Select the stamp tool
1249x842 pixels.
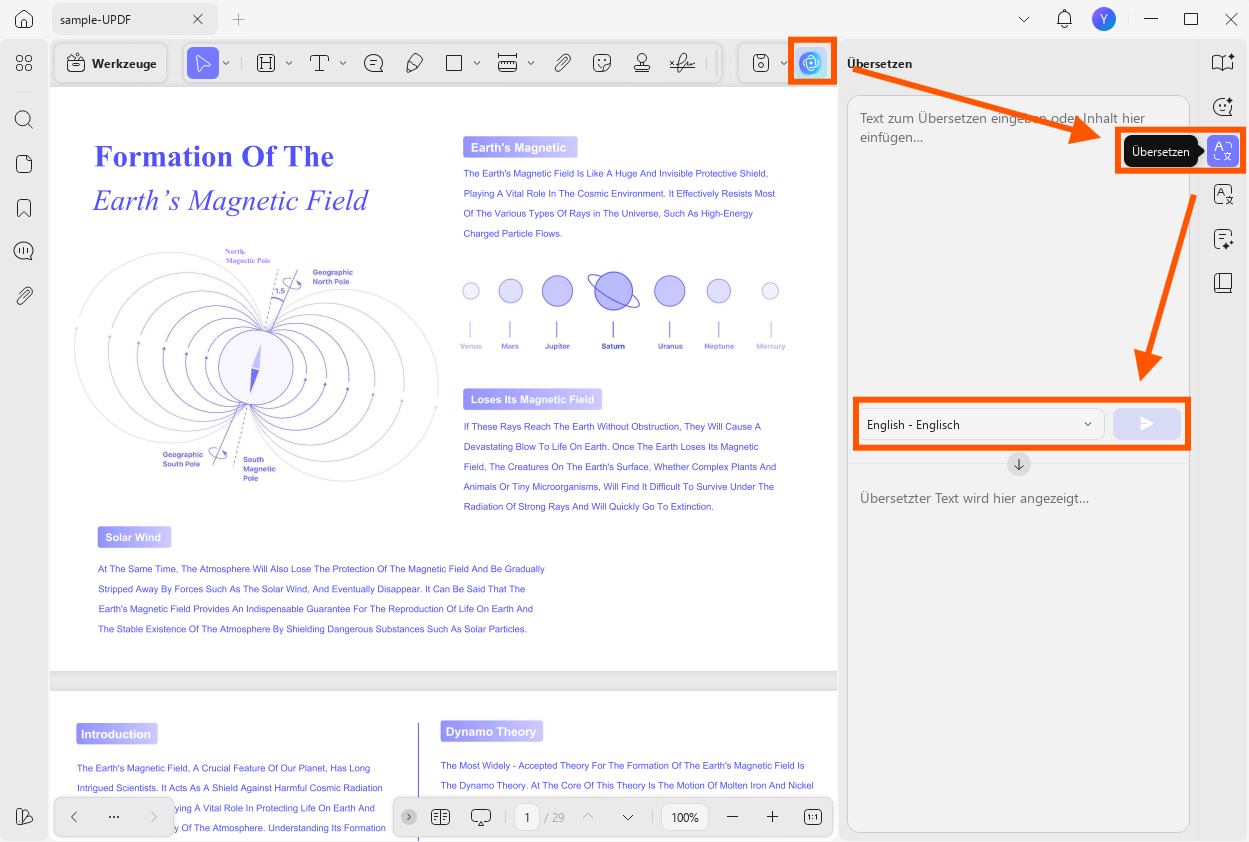642,63
